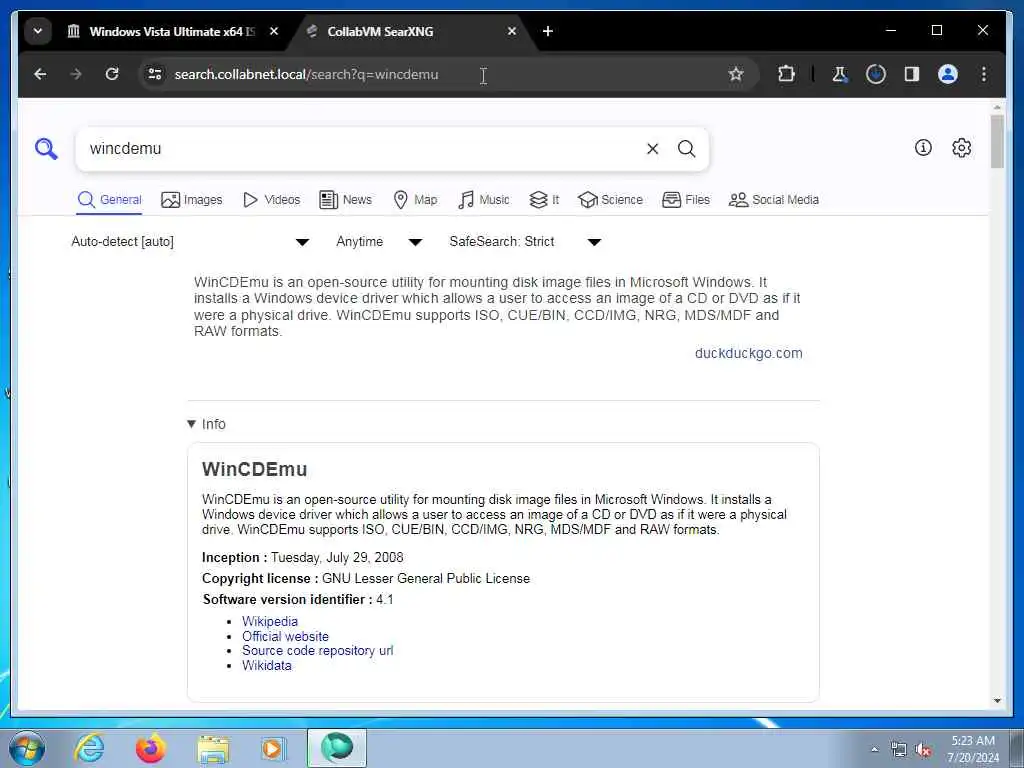Clear the search query with X
The image size is (1024, 768).
point(652,149)
